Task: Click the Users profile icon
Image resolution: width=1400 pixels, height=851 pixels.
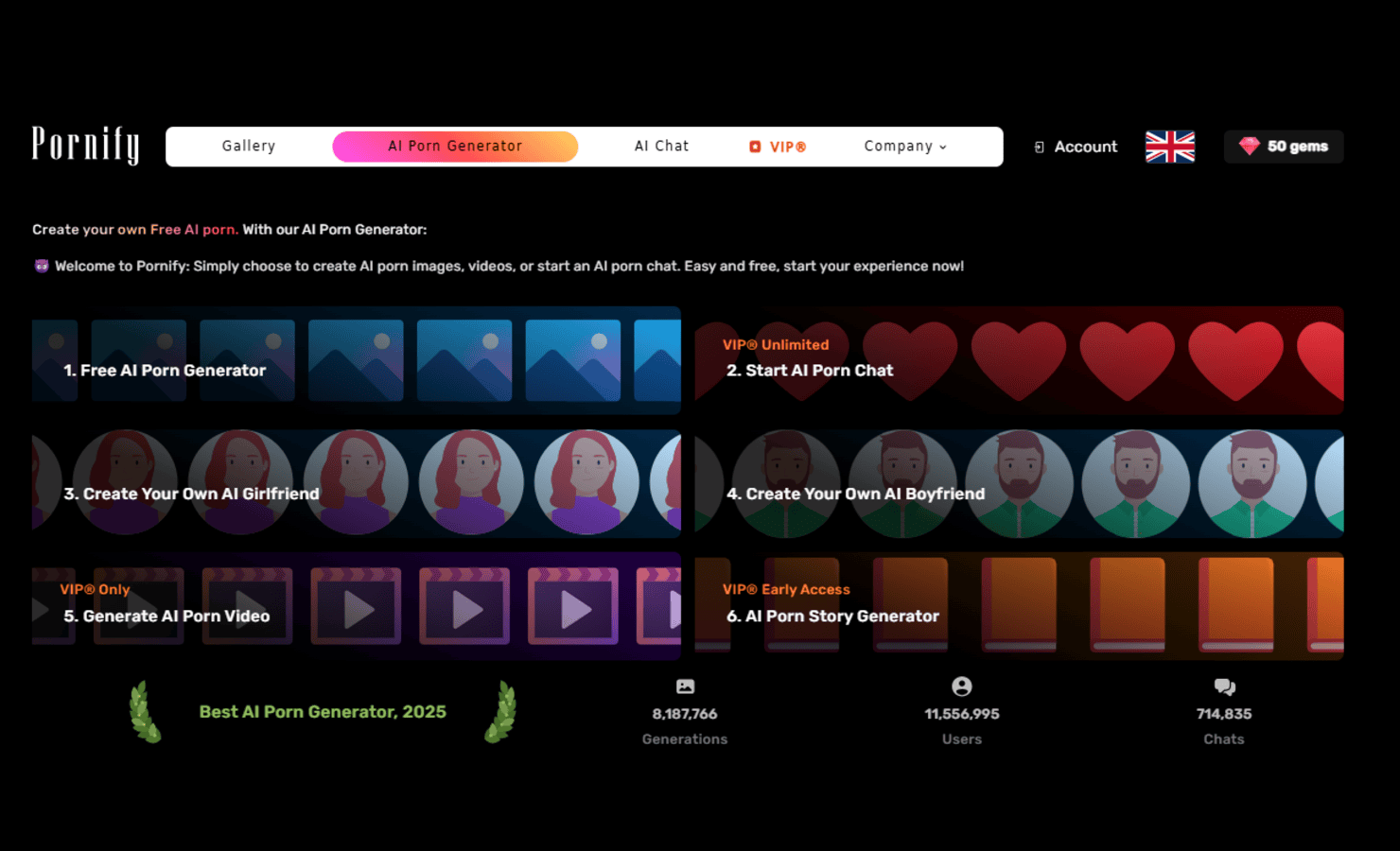Action: tap(962, 686)
